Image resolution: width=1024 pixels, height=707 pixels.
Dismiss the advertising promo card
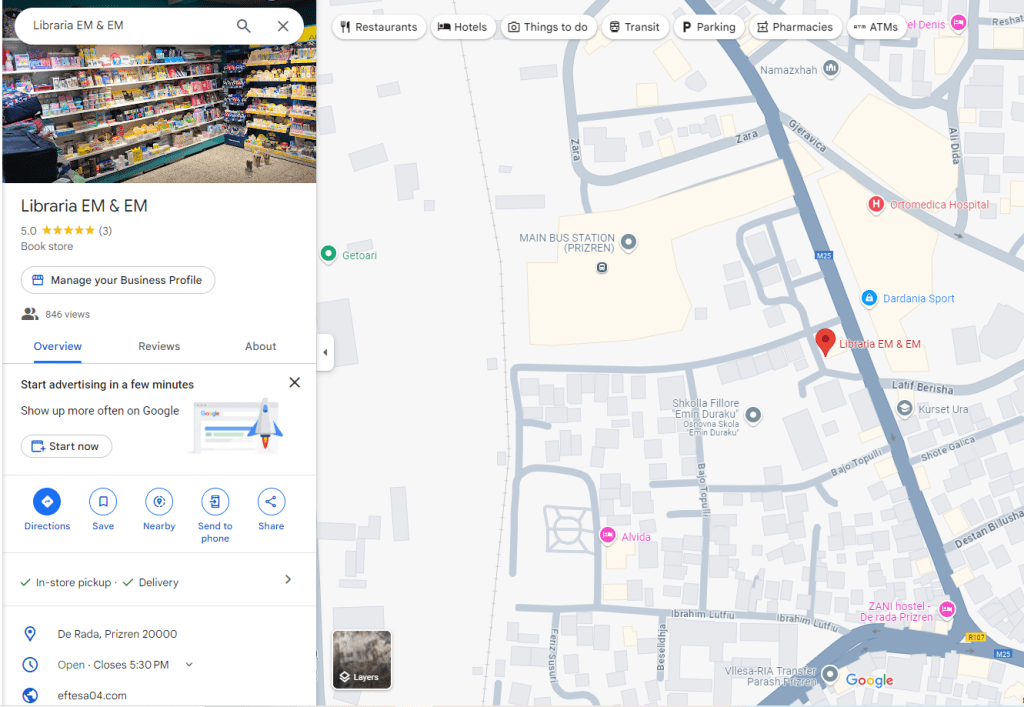pos(294,382)
